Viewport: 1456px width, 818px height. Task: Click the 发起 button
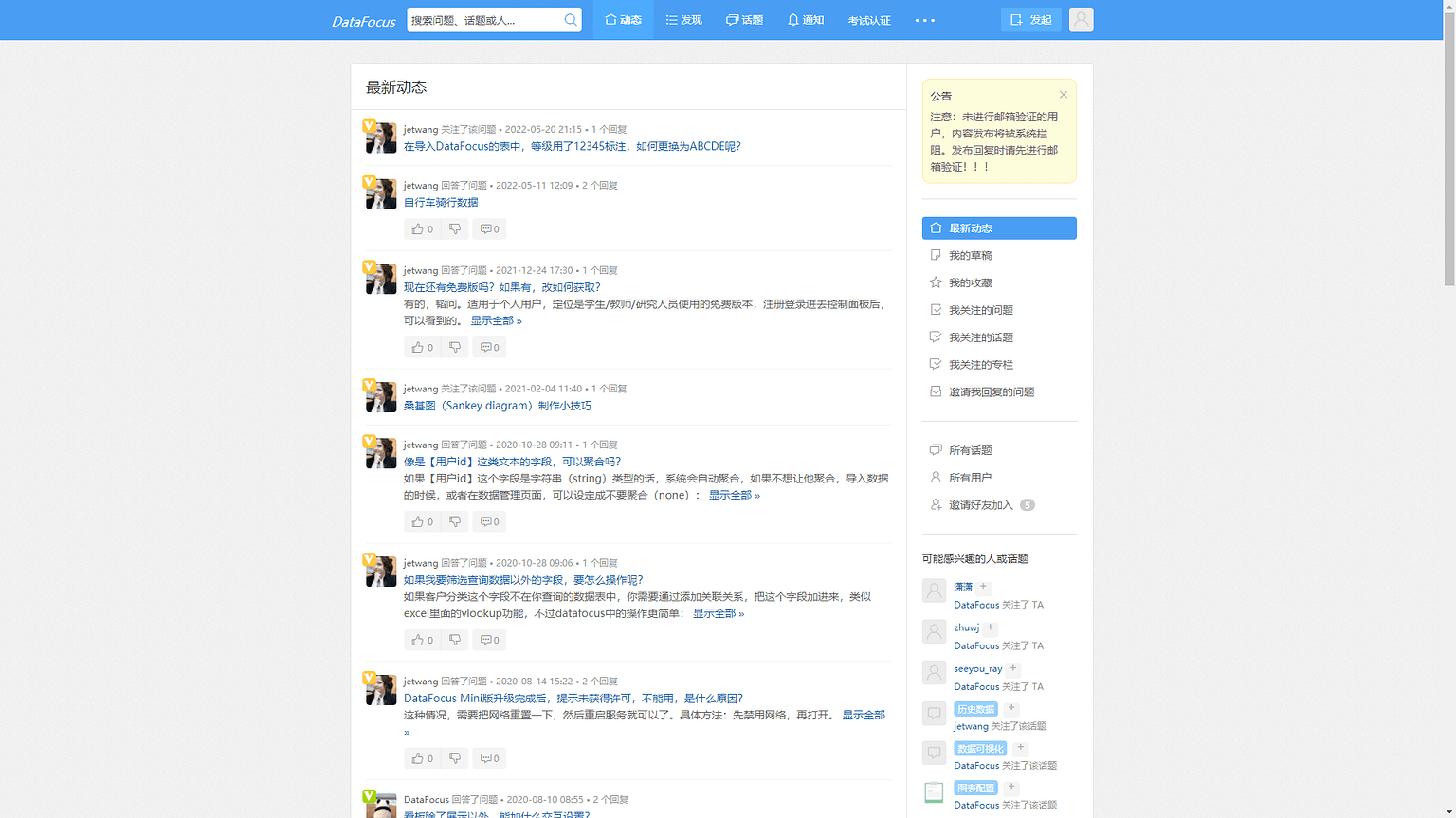(x=1031, y=20)
